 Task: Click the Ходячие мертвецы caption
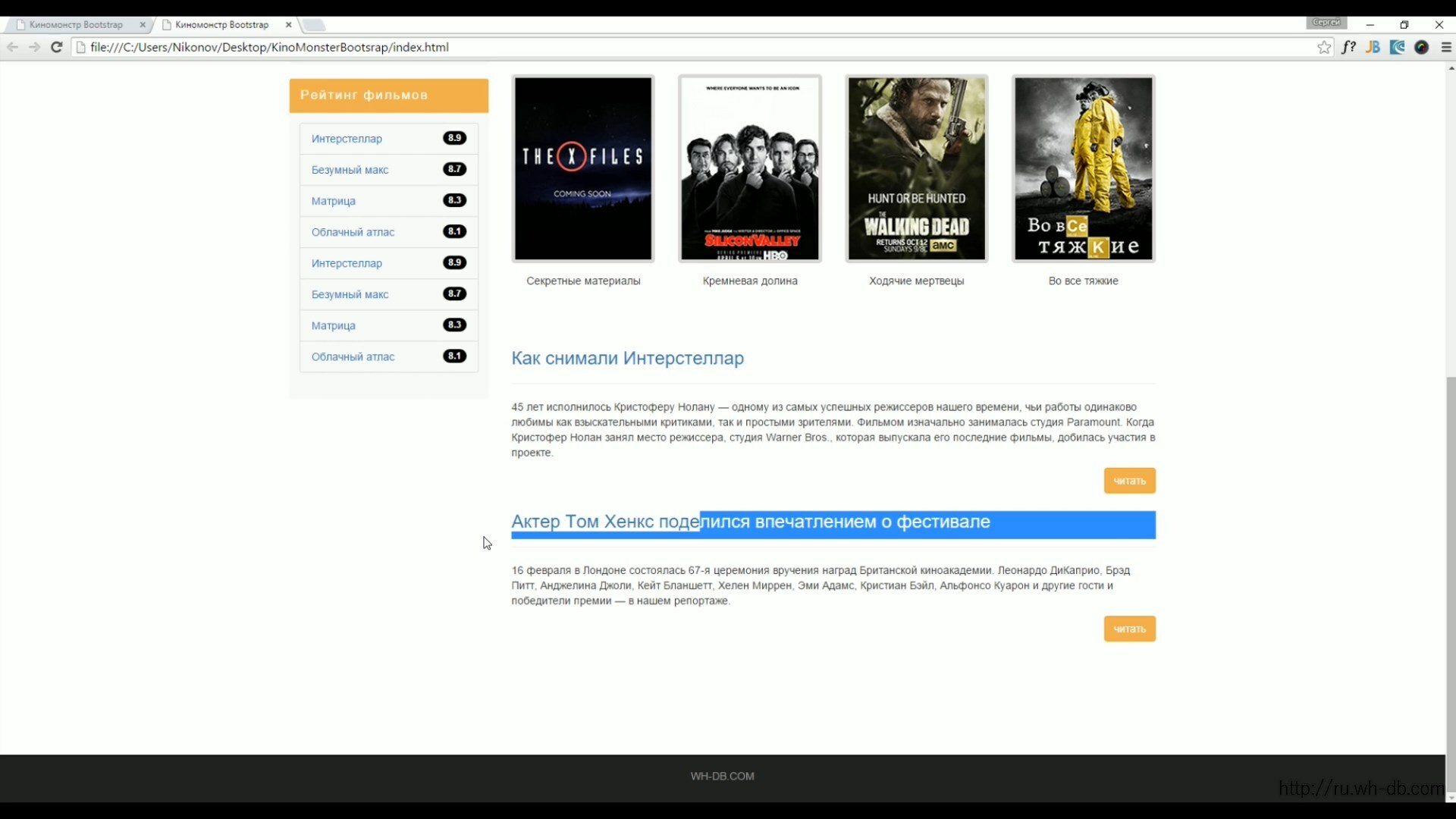click(x=917, y=281)
